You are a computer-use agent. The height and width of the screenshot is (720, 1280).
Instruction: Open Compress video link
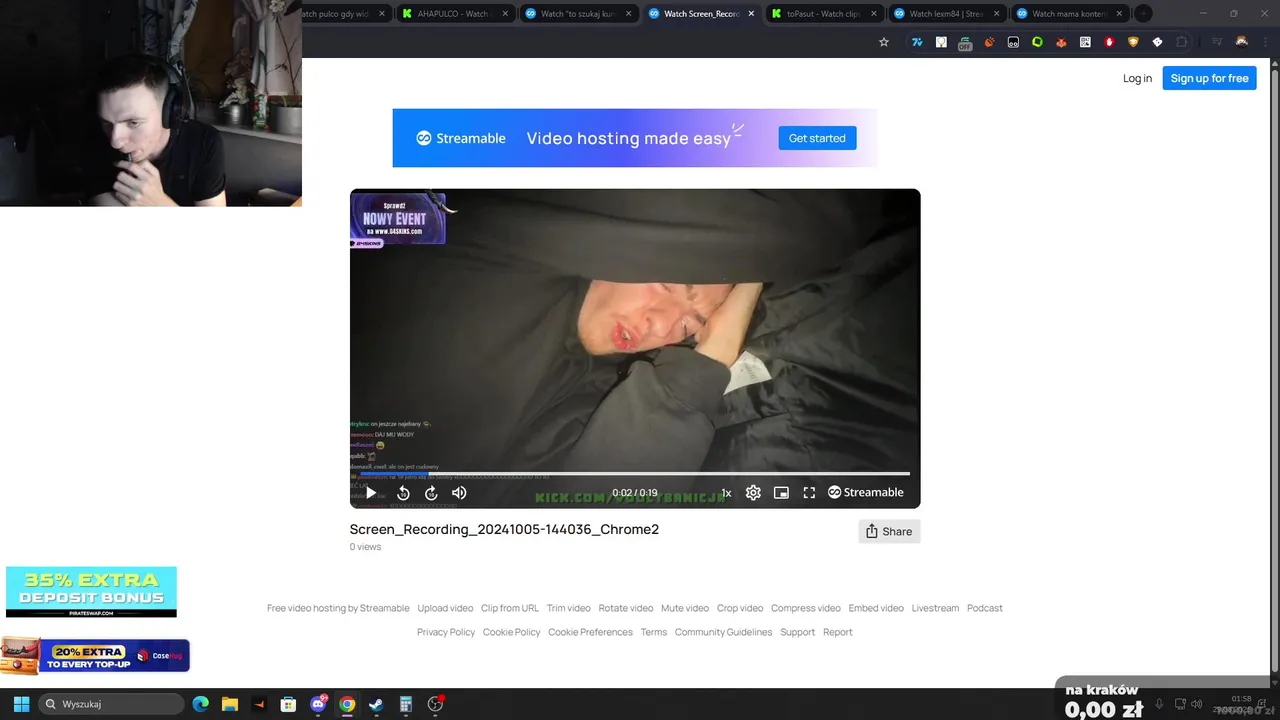tap(806, 608)
